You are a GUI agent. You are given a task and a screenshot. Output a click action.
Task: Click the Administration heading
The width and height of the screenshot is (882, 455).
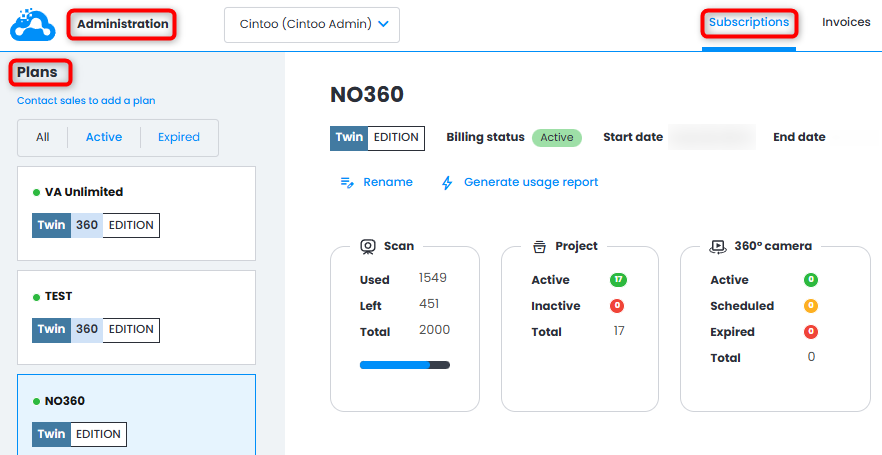[123, 24]
